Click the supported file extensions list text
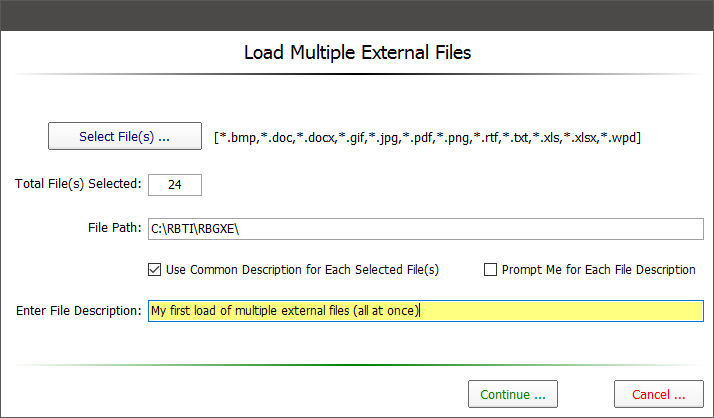The image size is (714, 418). click(x=427, y=138)
